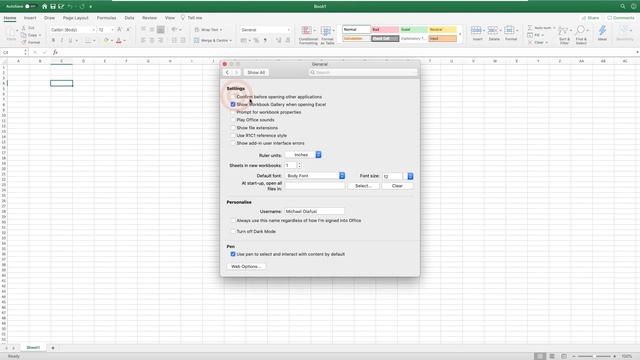Click the Increase Font Size icon
Viewport: 640px width, 360px height.
tap(119, 30)
